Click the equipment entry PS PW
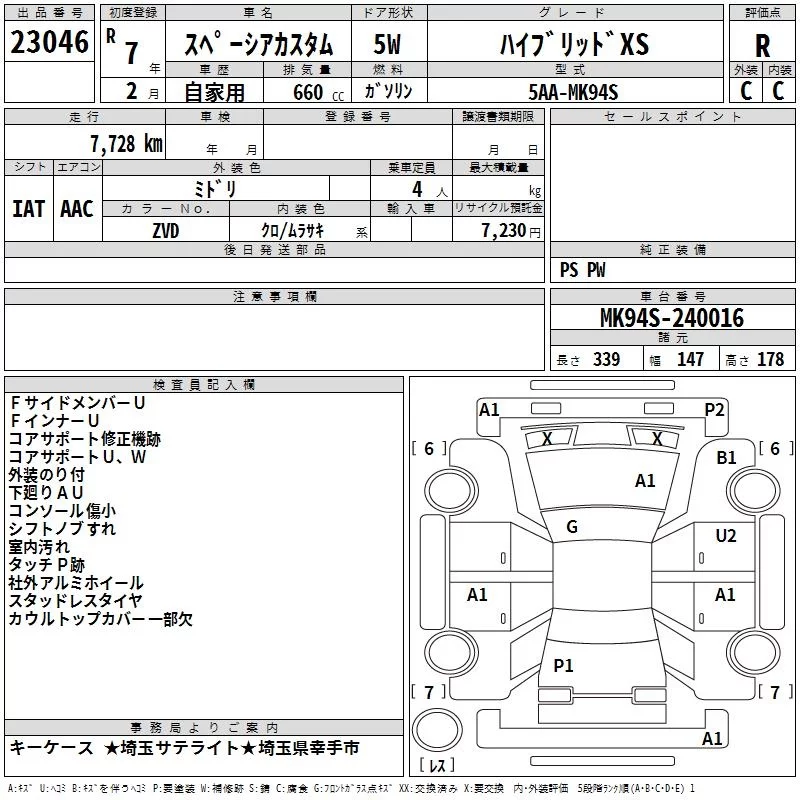800x800 pixels. 582,270
